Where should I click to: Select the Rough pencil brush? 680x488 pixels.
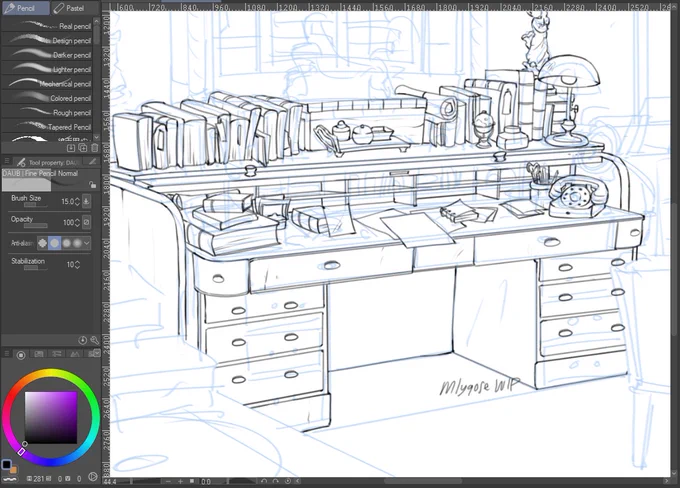[x=47, y=112]
